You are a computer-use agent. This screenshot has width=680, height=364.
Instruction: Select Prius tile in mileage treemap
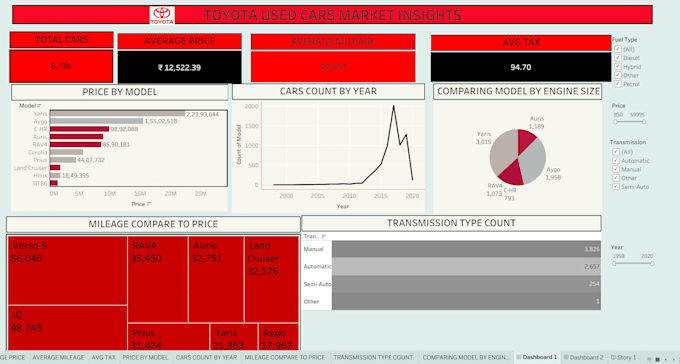[169, 337]
